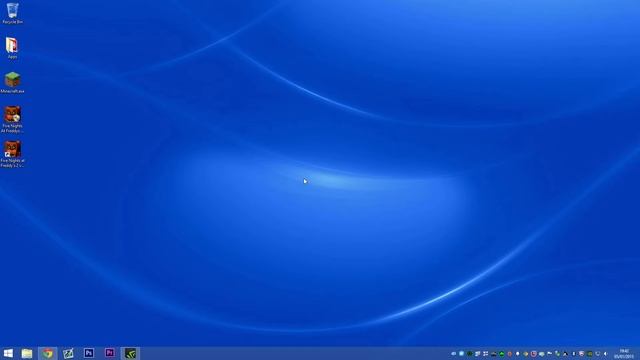Open the NVIDIA app in the taskbar
Image resolution: width=640 pixels, height=360 pixels.
130,353
